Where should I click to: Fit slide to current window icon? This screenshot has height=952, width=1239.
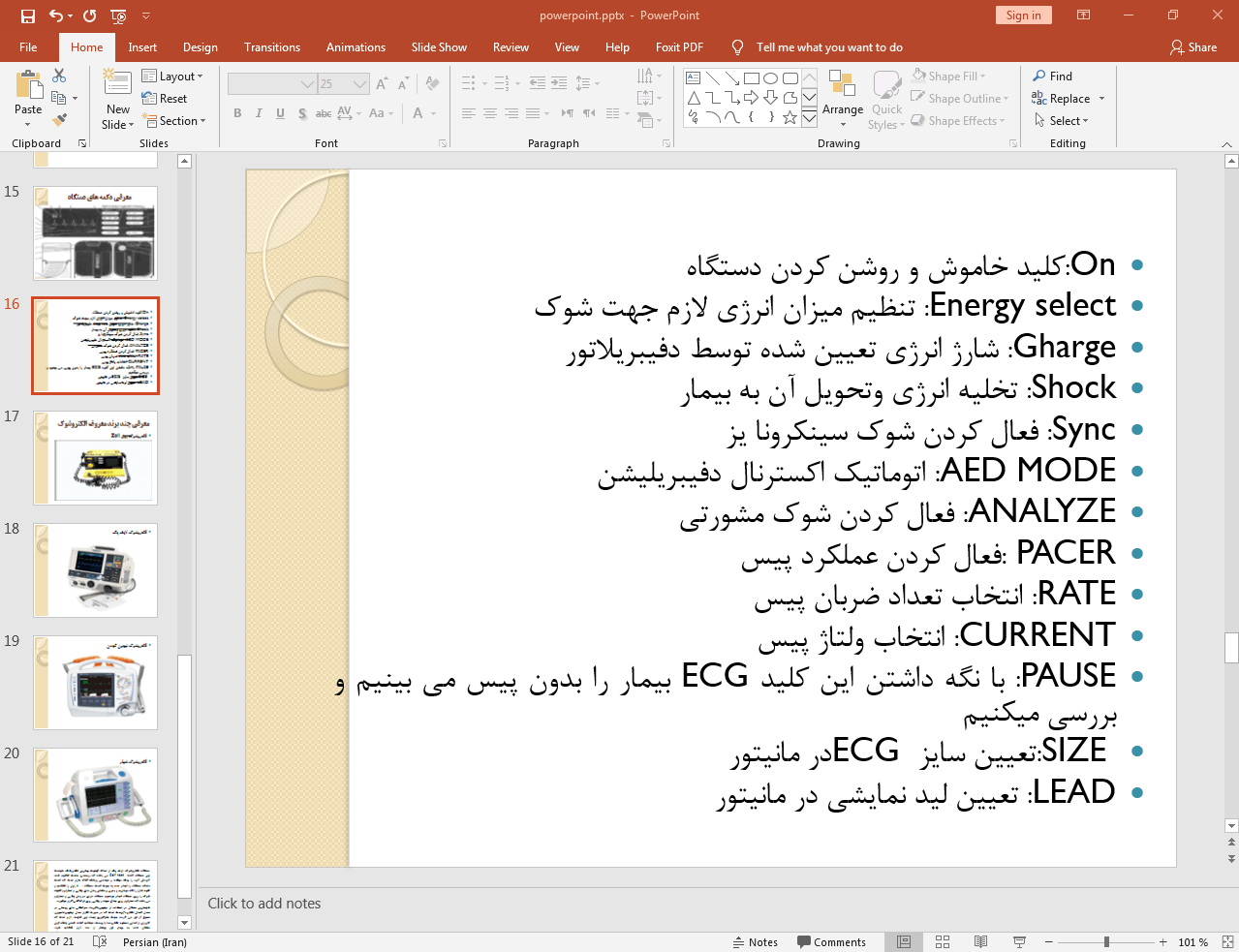click(x=1227, y=941)
